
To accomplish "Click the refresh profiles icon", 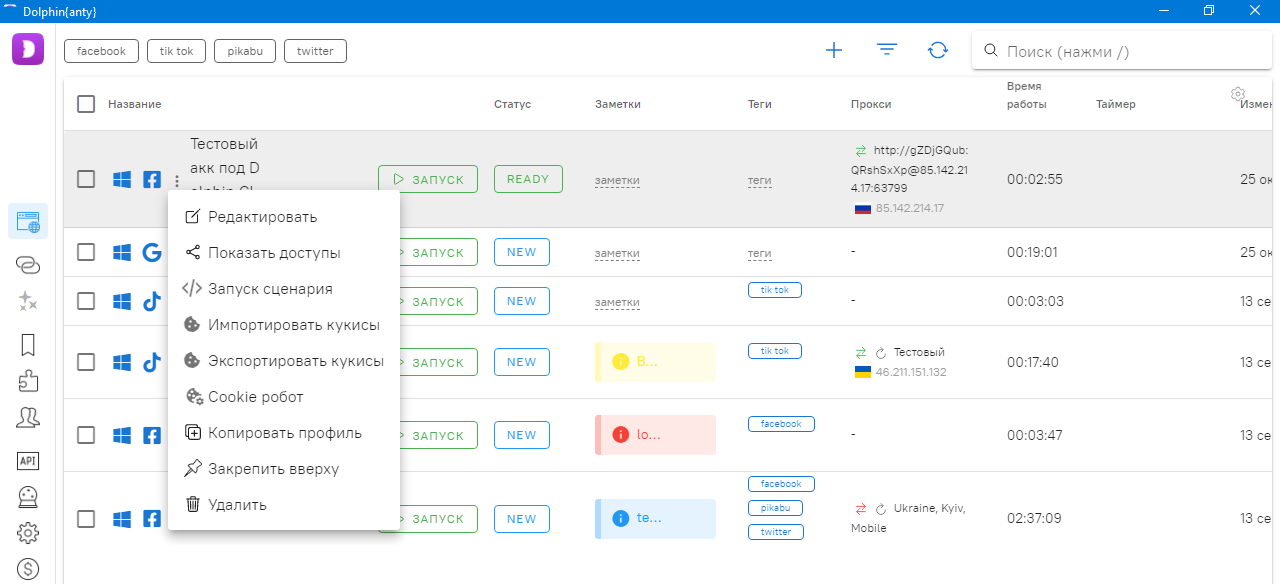I will (x=938, y=50).
